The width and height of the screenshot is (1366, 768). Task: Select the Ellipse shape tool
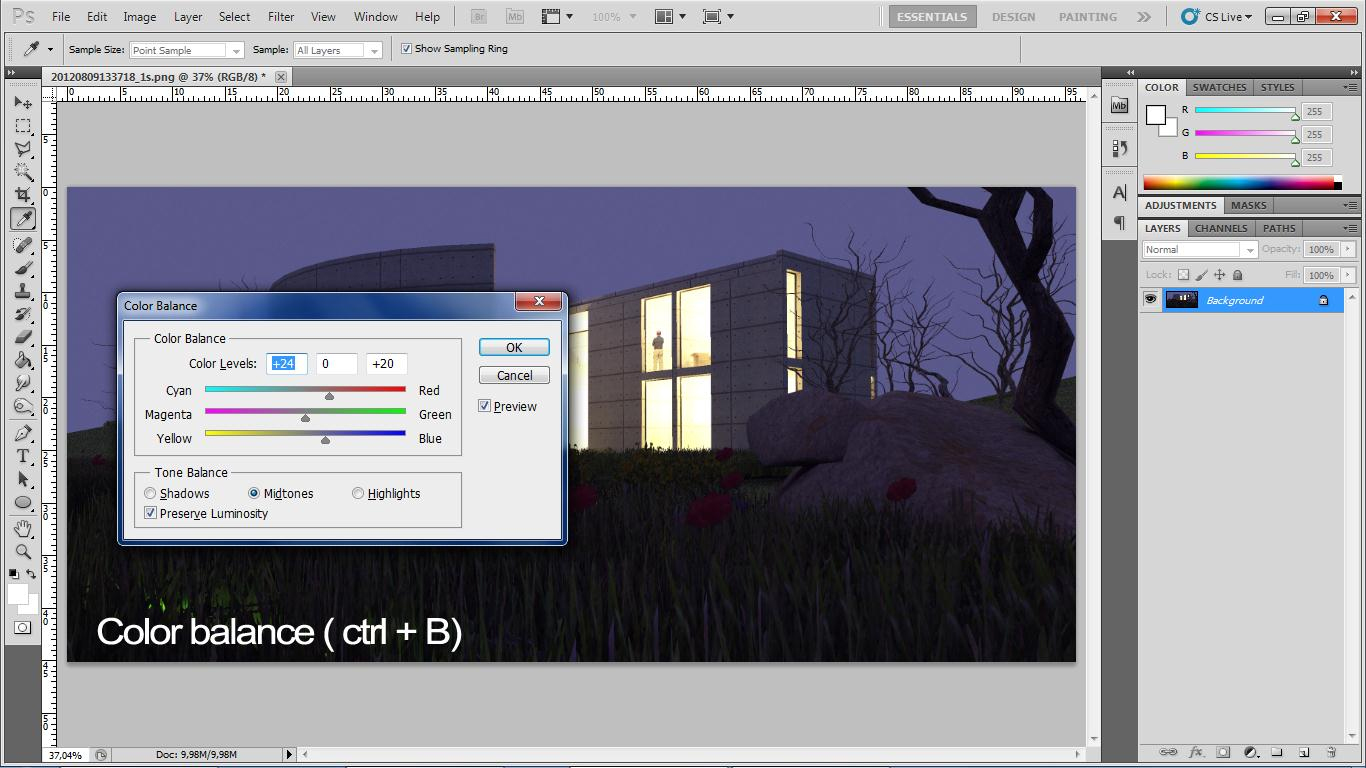(x=23, y=502)
